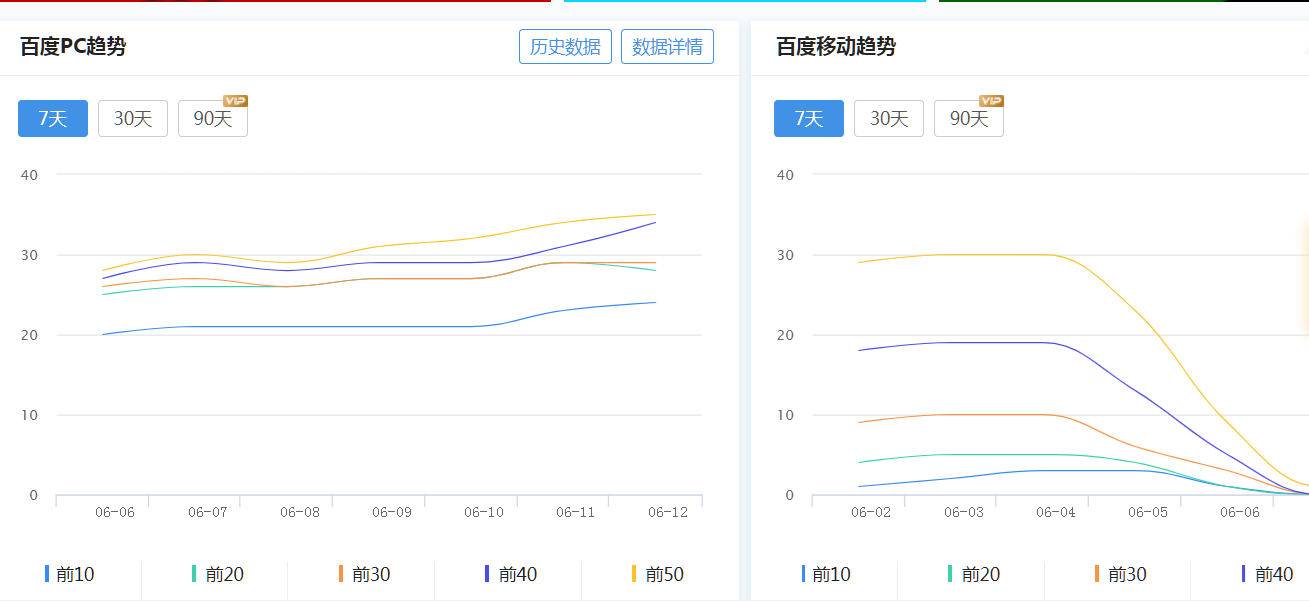Screen dimensions: 1309x601
Task: Open 历史数据 for Baidu PC trends
Action: point(565,46)
